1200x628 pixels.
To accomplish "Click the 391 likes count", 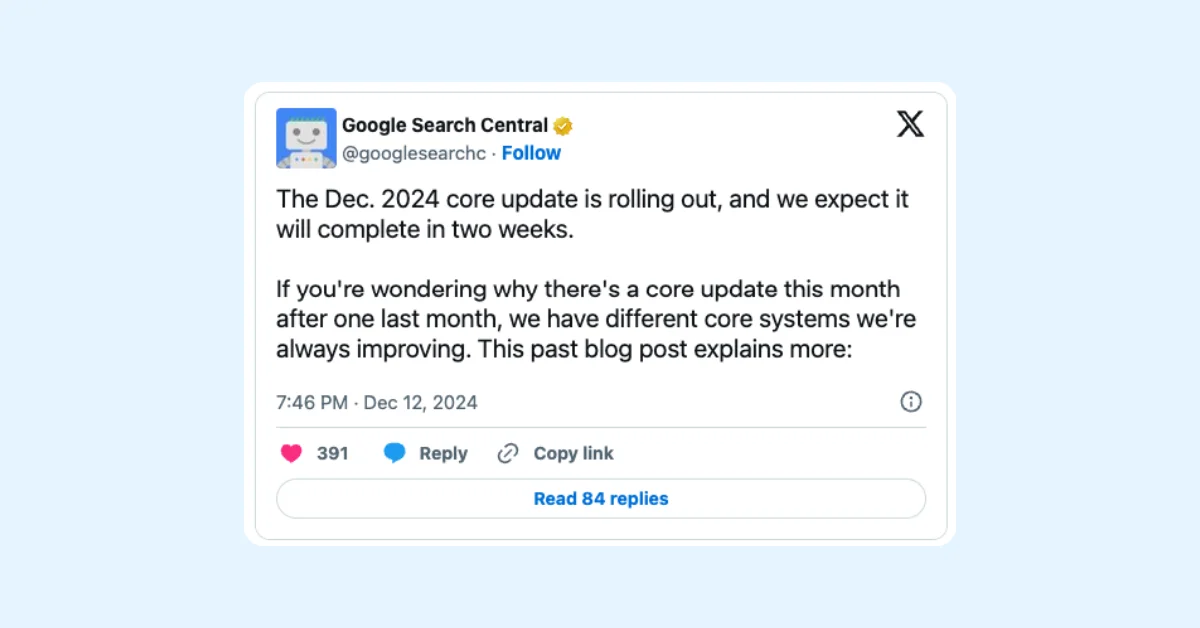I will pos(333,454).
